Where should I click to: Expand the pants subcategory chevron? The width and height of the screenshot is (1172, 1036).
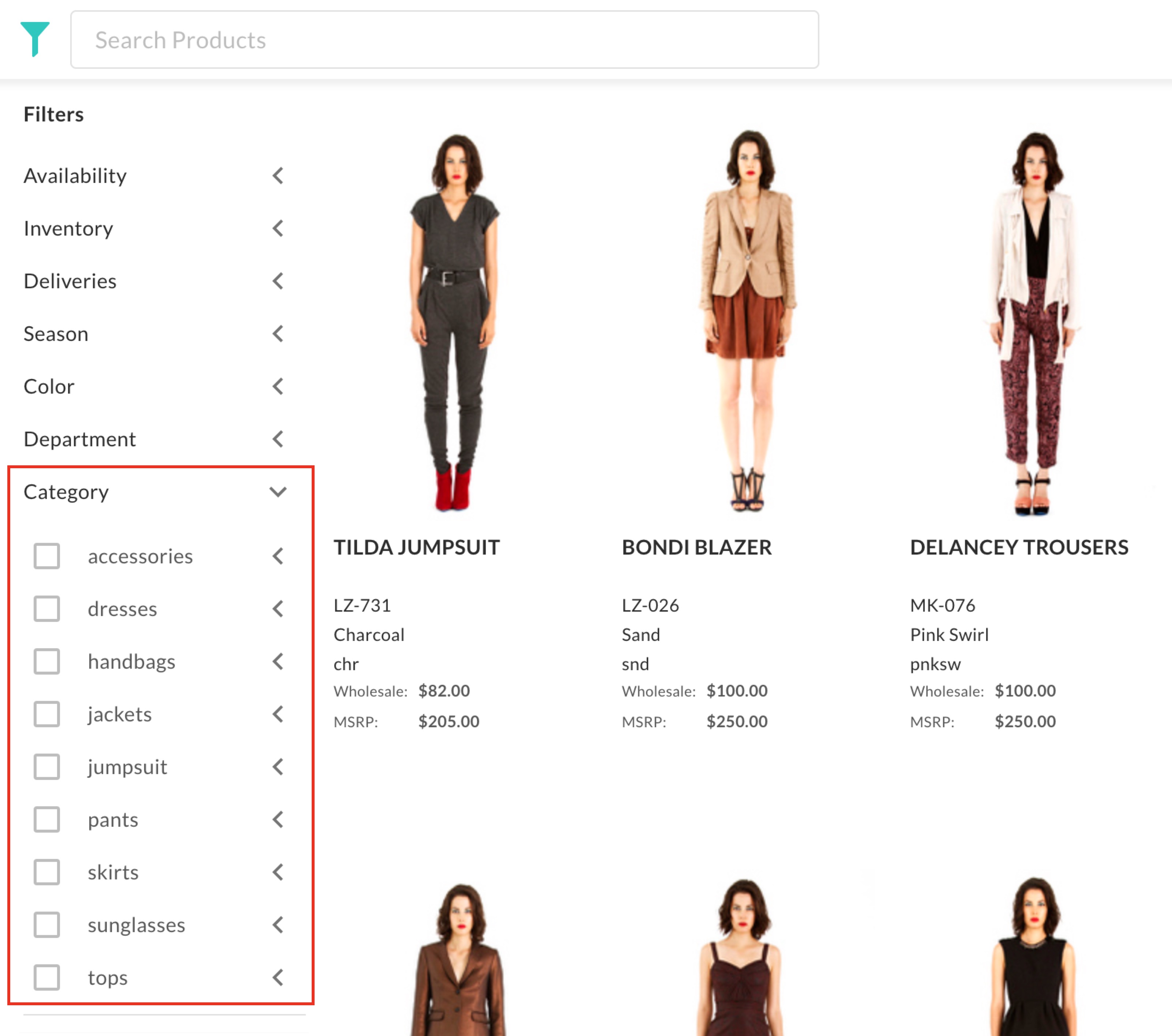click(x=278, y=819)
